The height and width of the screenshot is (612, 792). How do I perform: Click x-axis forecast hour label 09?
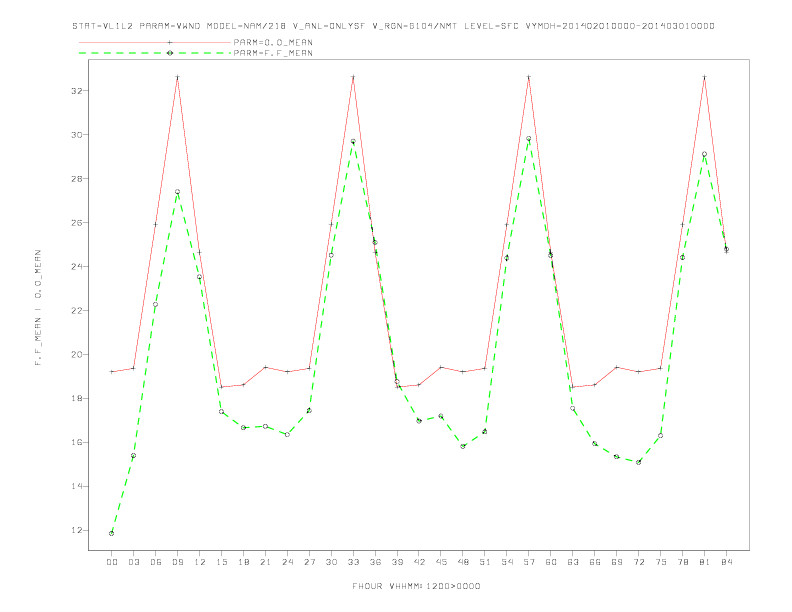pos(177,562)
